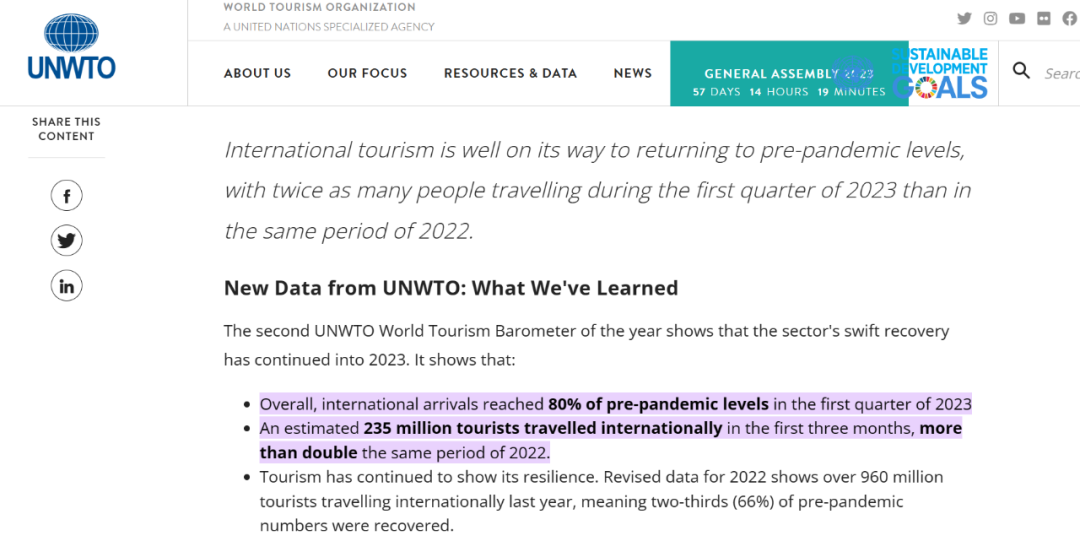Open Sustainable Development Goals logo link
This screenshot has height=552, width=1080.
click(x=942, y=73)
